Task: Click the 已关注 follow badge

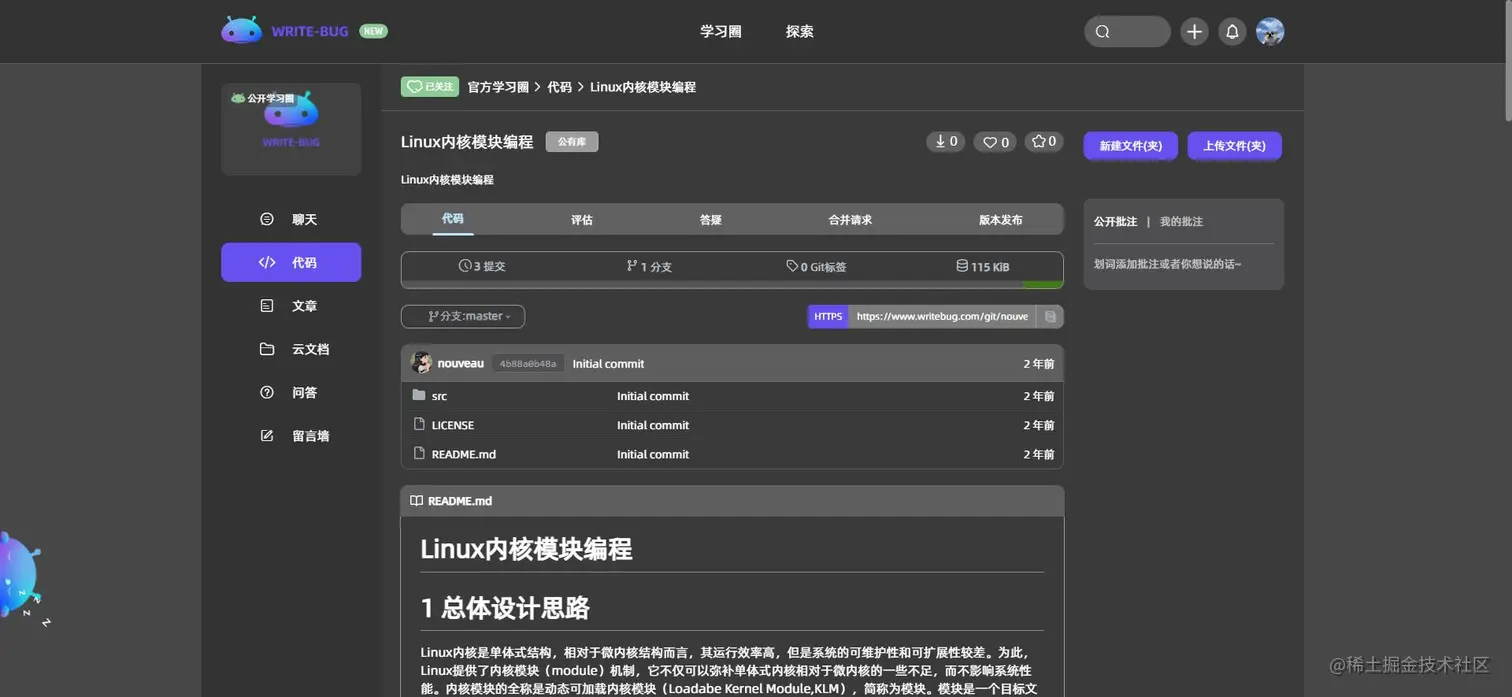Action: (x=430, y=87)
